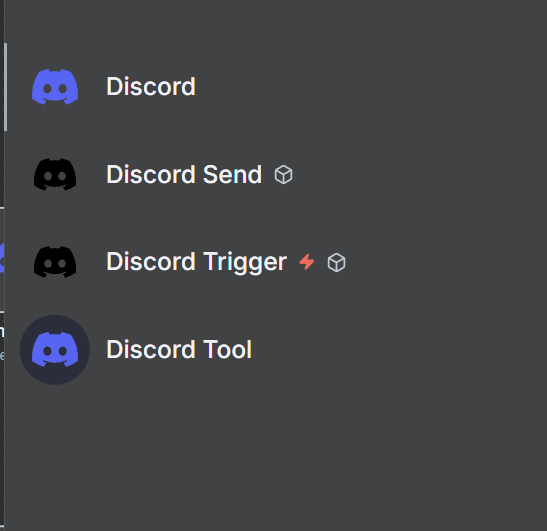Click the "Discord Trigger" text label
The width and height of the screenshot is (547, 531).
(x=196, y=262)
